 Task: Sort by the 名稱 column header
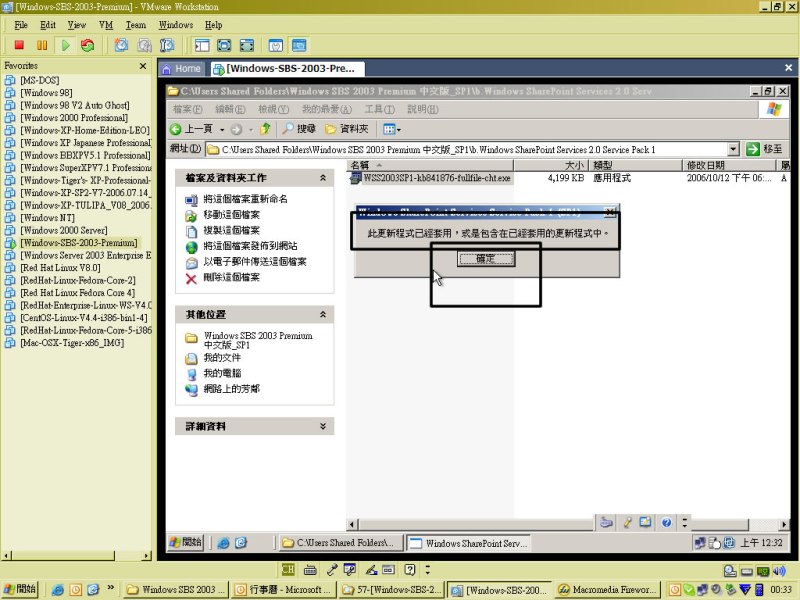click(430, 165)
